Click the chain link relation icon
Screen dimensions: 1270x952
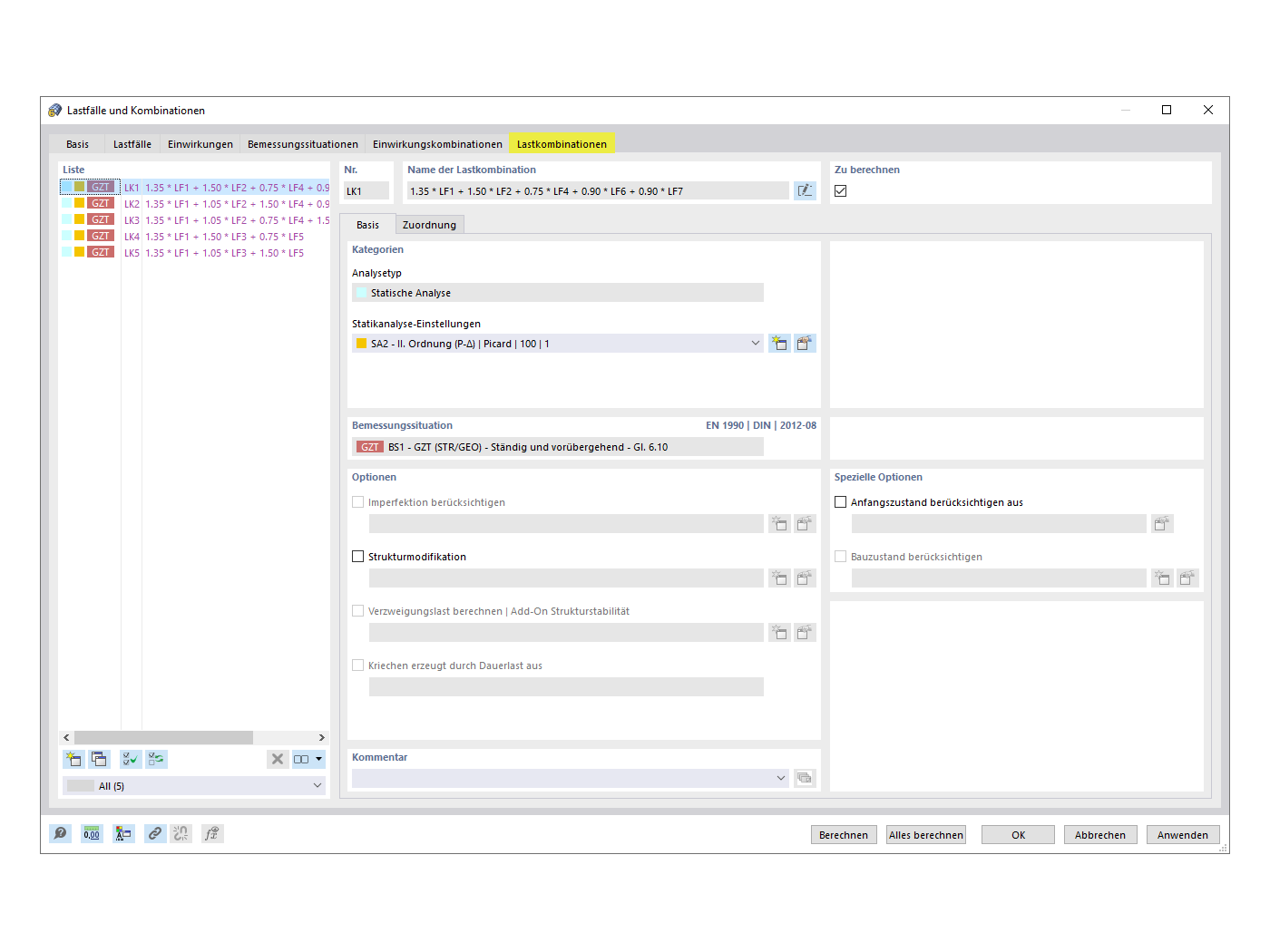(x=154, y=833)
